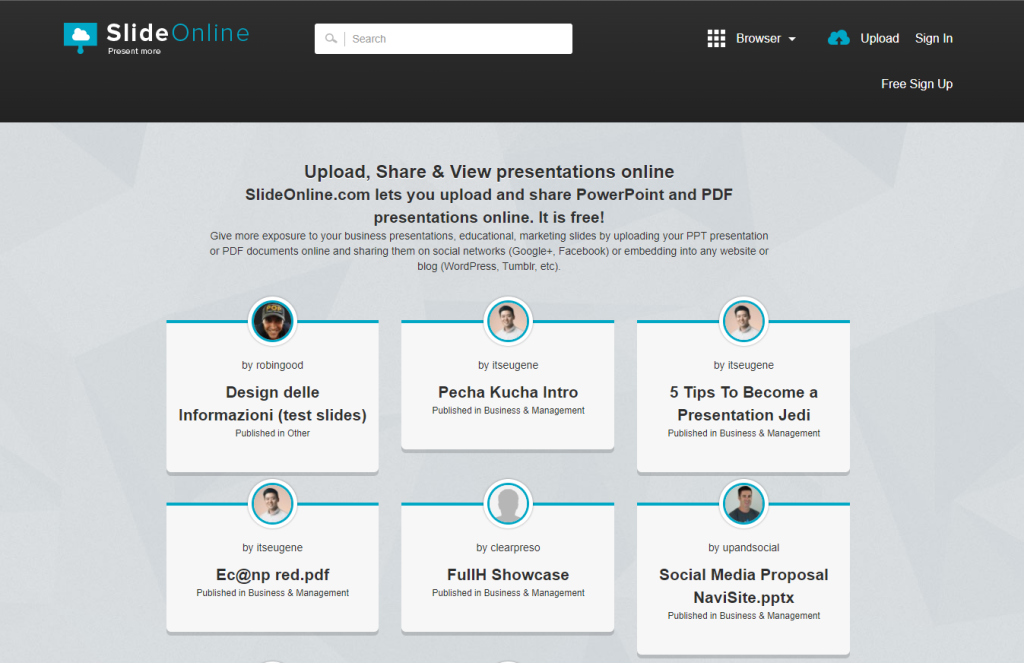This screenshot has height=663, width=1024.
Task: Click 'Upload, Share & View presentations online' heading
Action: (x=489, y=172)
